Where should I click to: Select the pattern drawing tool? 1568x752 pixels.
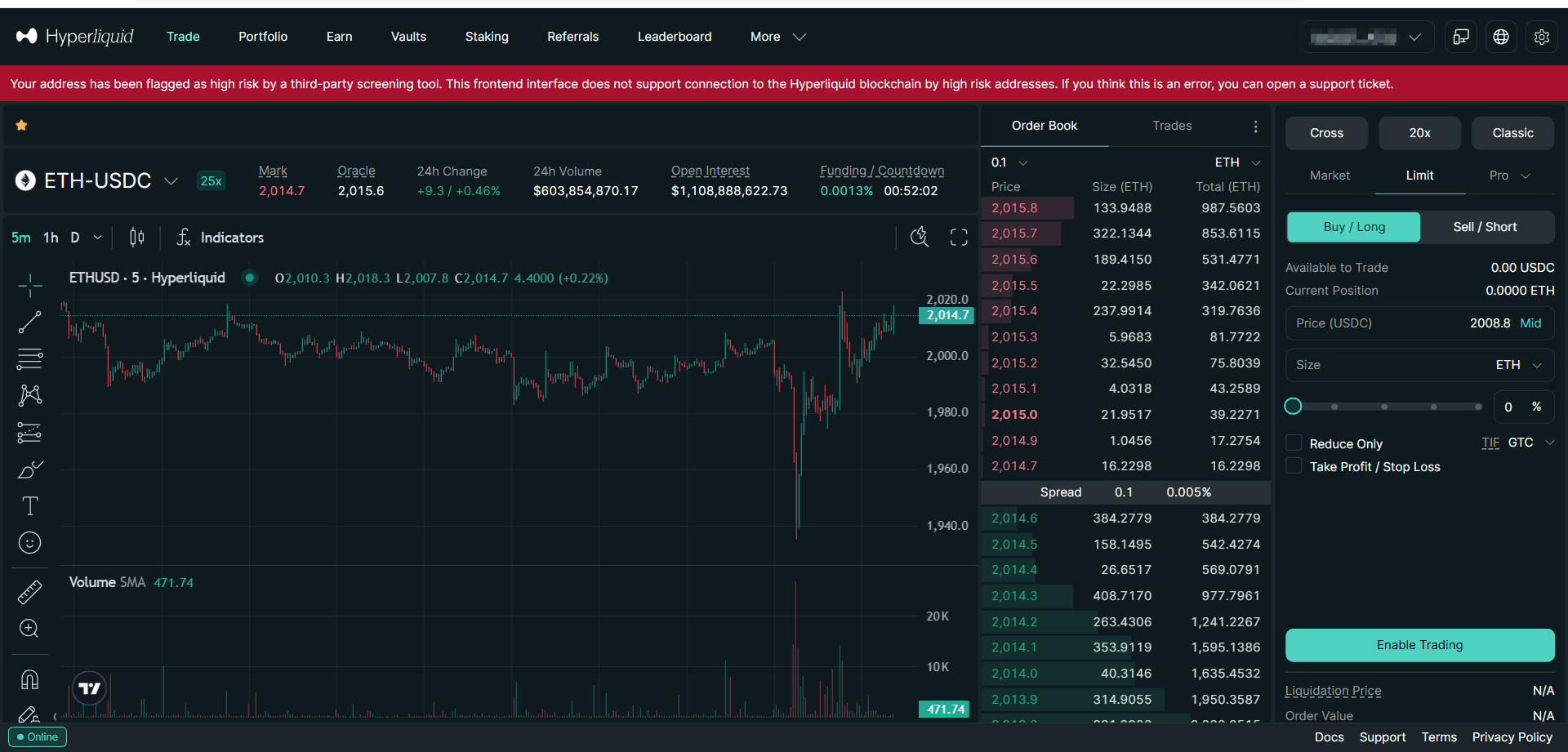(30, 395)
